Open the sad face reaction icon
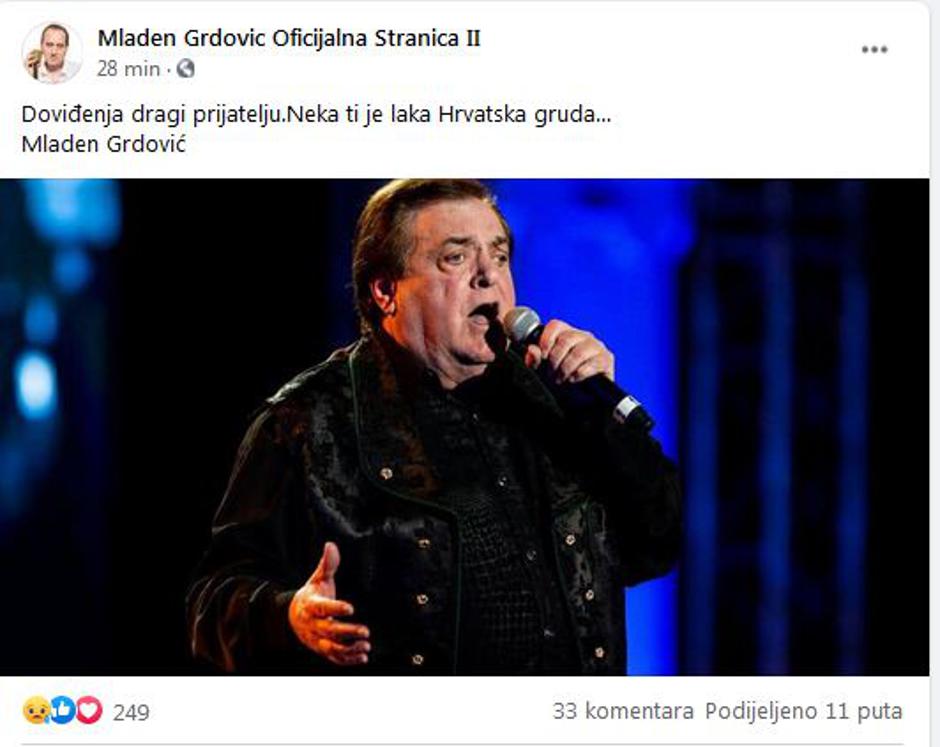 point(36,711)
